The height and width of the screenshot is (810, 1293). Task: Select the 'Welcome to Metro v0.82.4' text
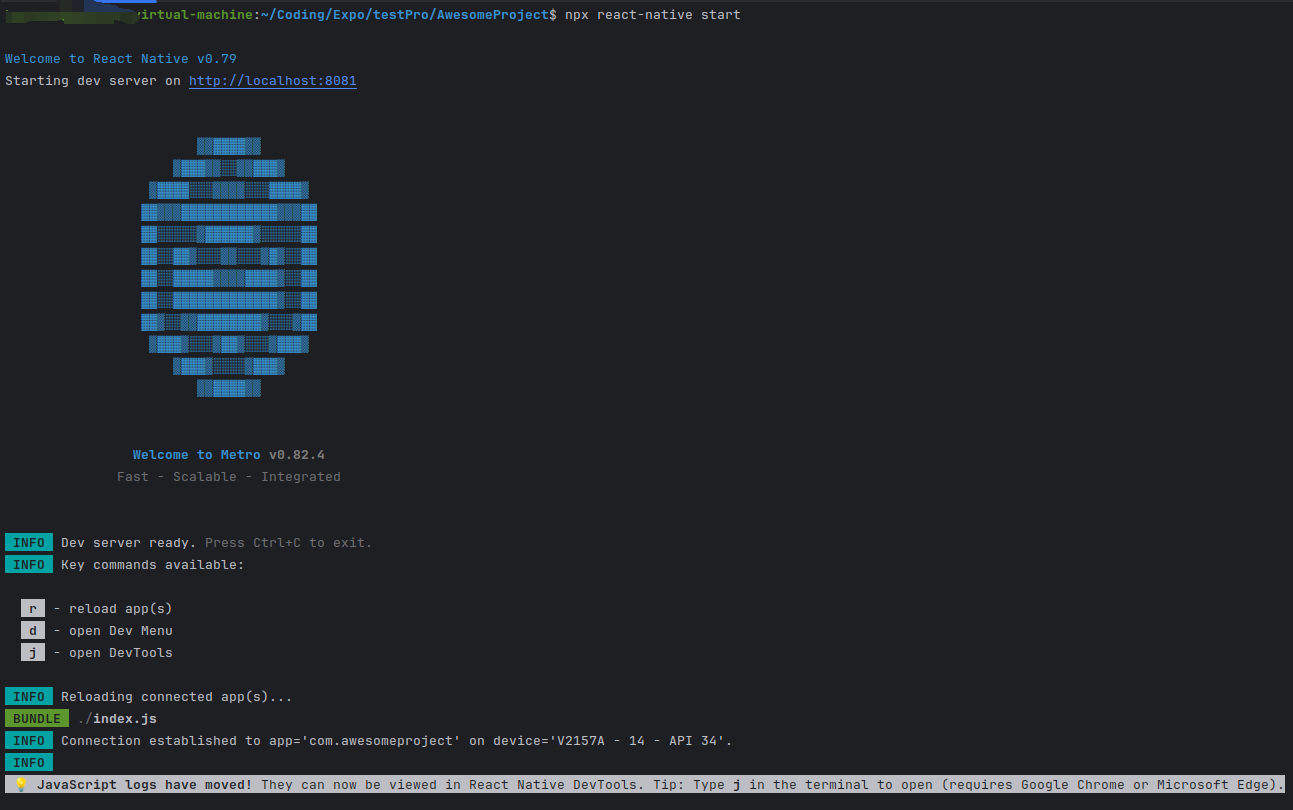228,454
